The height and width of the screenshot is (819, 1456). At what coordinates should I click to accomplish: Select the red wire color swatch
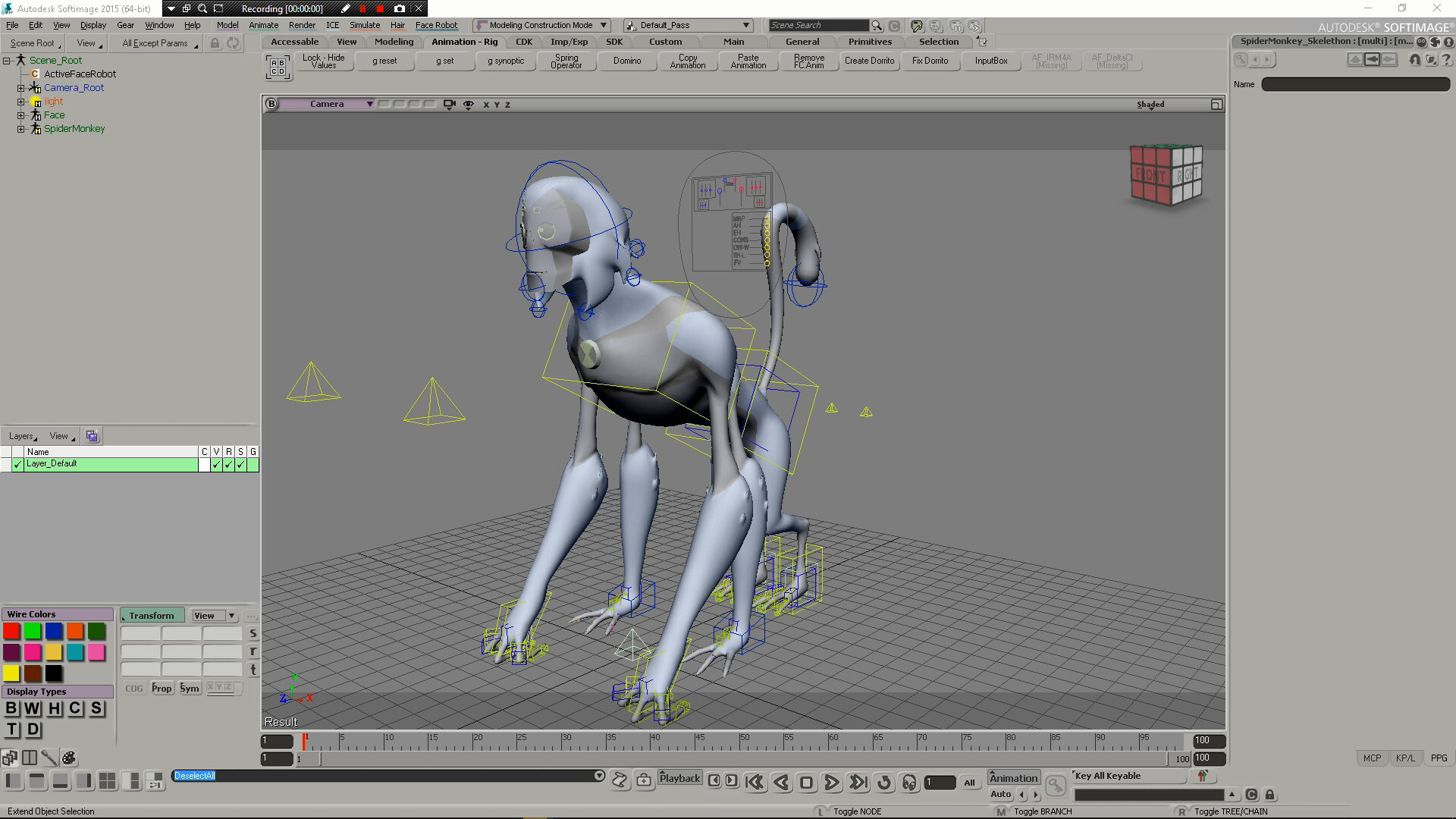point(11,631)
